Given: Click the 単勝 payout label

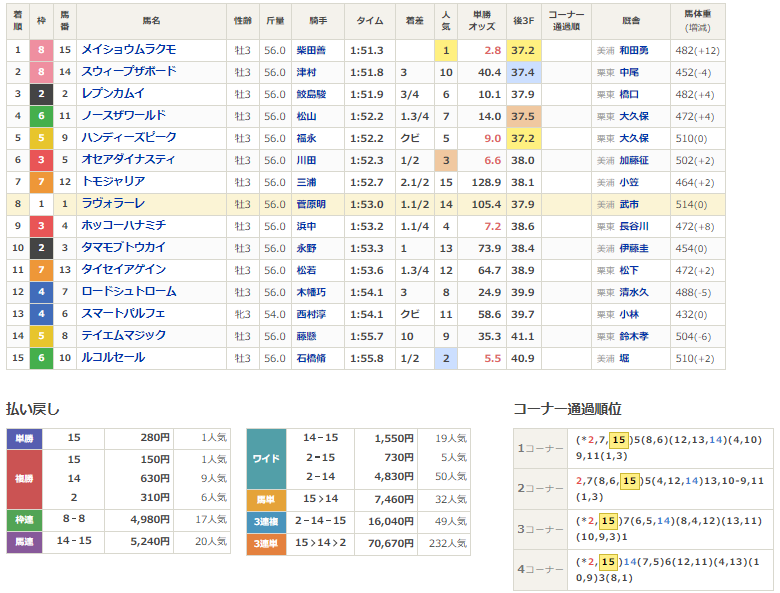Looking at the screenshot, I should (24, 438).
